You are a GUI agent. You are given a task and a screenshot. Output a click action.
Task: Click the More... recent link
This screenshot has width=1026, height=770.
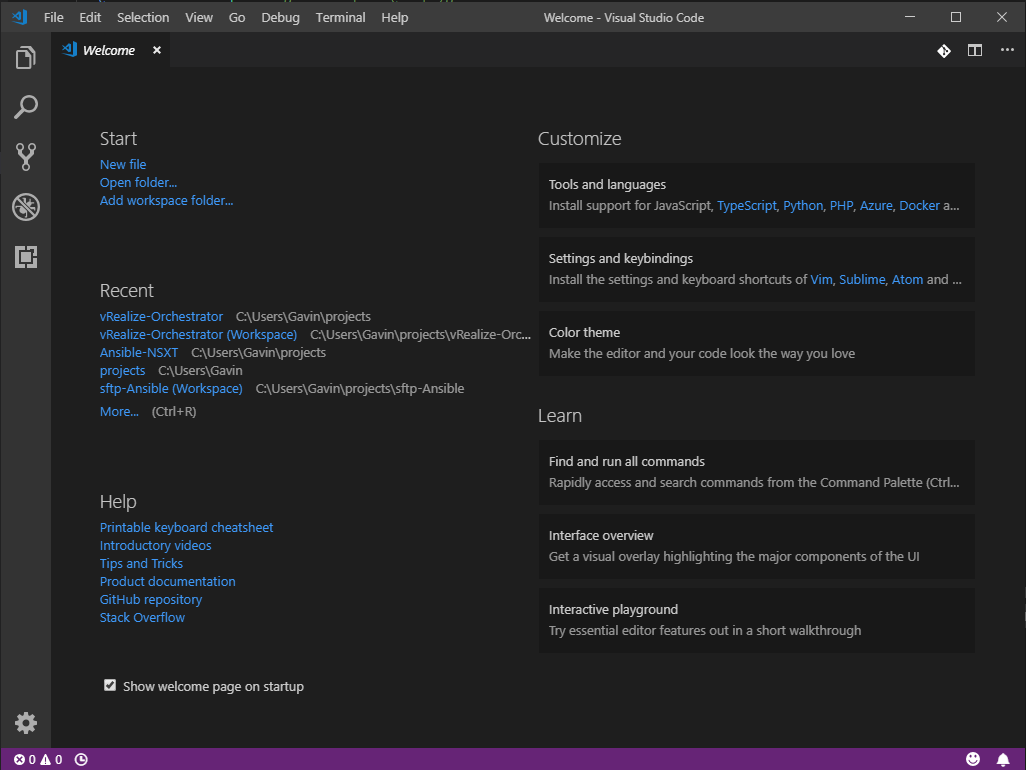pyautogui.click(x=119, y=411)
